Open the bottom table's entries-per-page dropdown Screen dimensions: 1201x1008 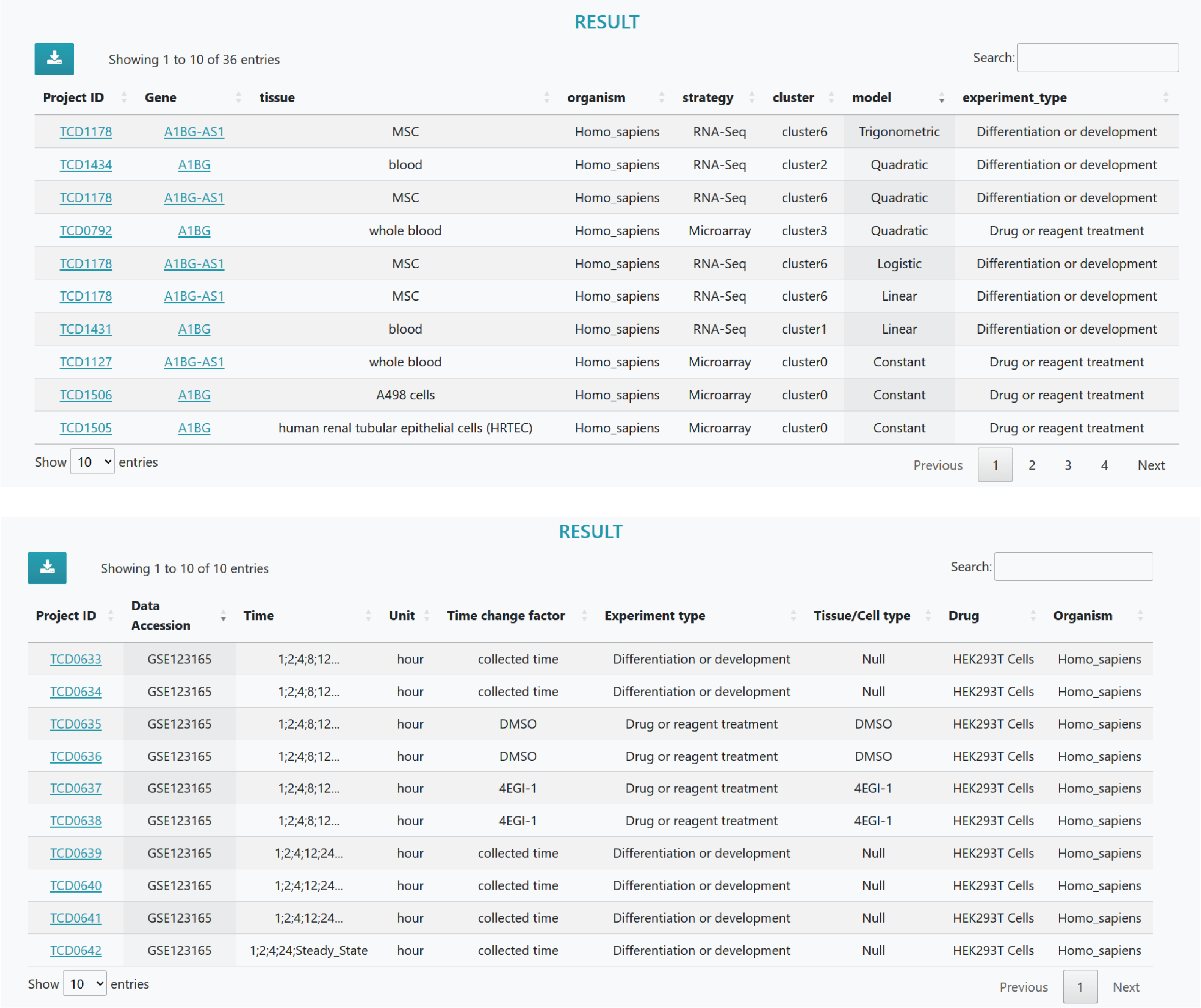(x=85, y=984)
